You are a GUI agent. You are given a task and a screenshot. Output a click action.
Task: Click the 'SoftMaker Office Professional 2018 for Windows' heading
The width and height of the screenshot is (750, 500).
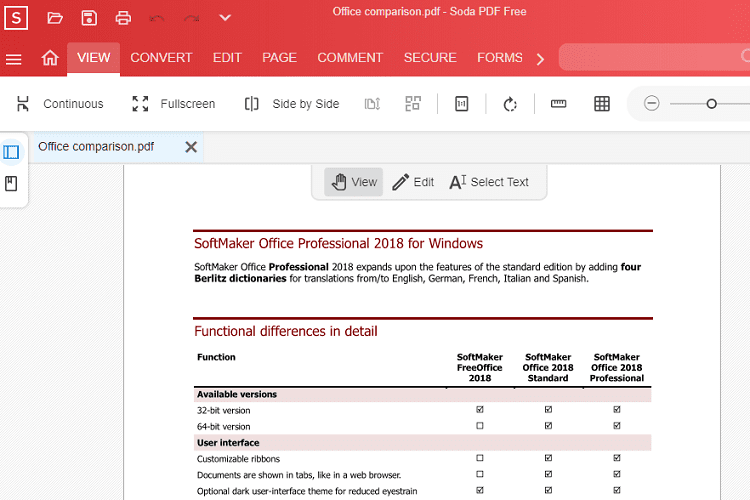(338, 244)
